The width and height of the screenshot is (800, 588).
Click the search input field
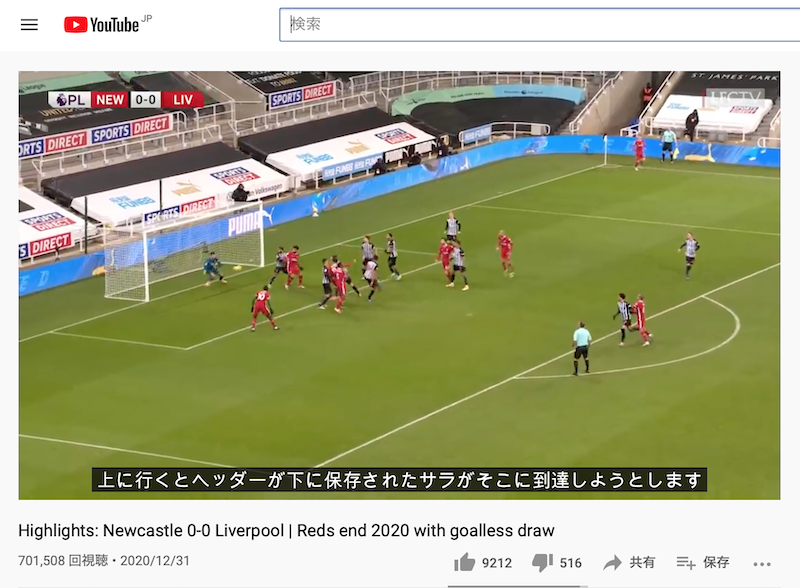point(540,24)
